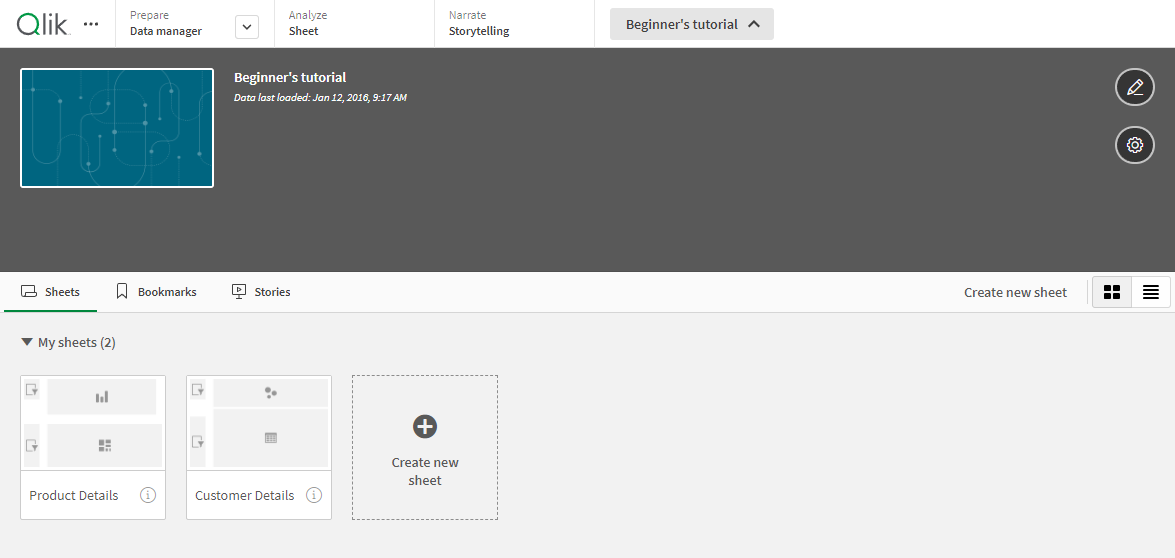Switch to list view
The width and height of the screenshot is (1175, 558).
point(1151,292)
